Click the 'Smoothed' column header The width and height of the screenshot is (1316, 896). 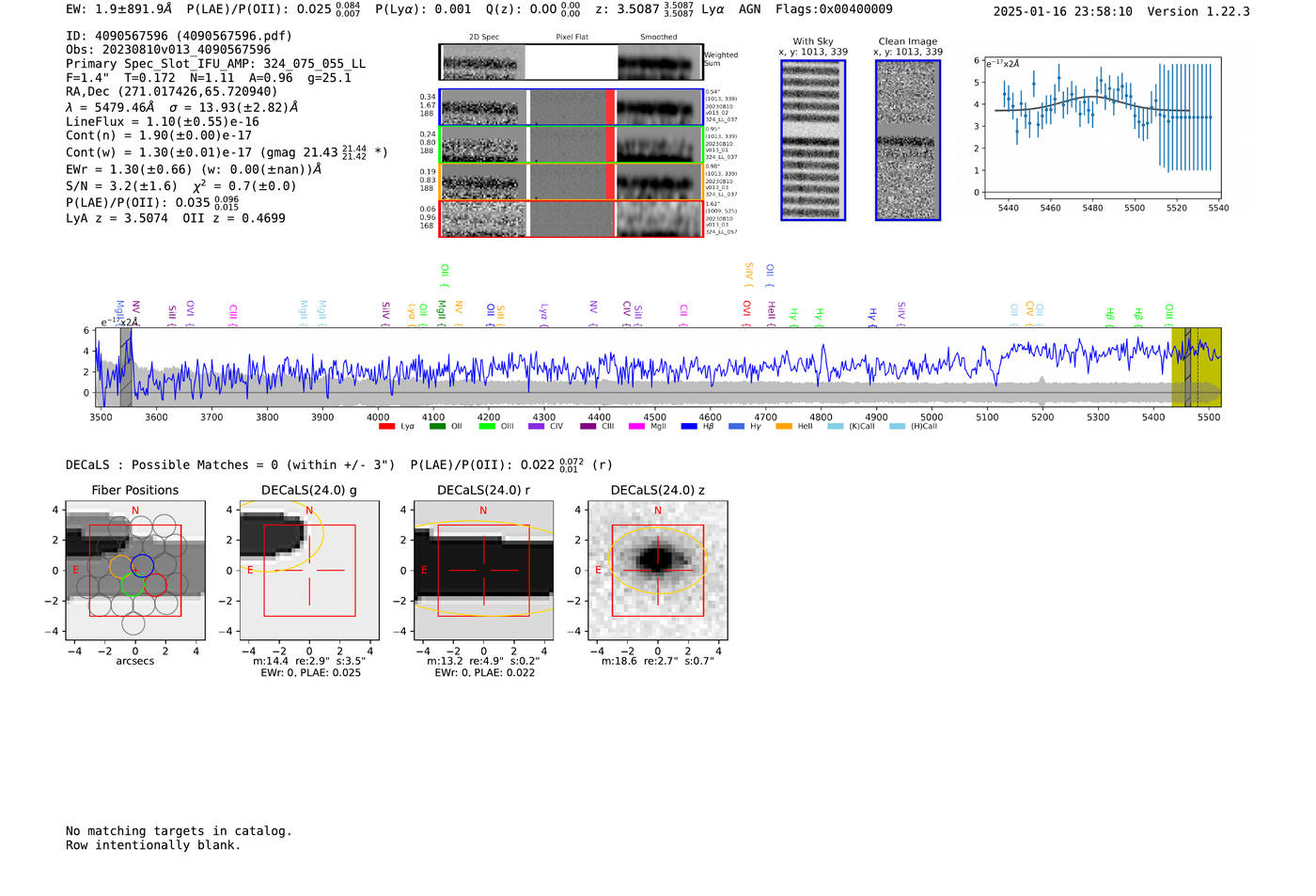pos(658,38)
